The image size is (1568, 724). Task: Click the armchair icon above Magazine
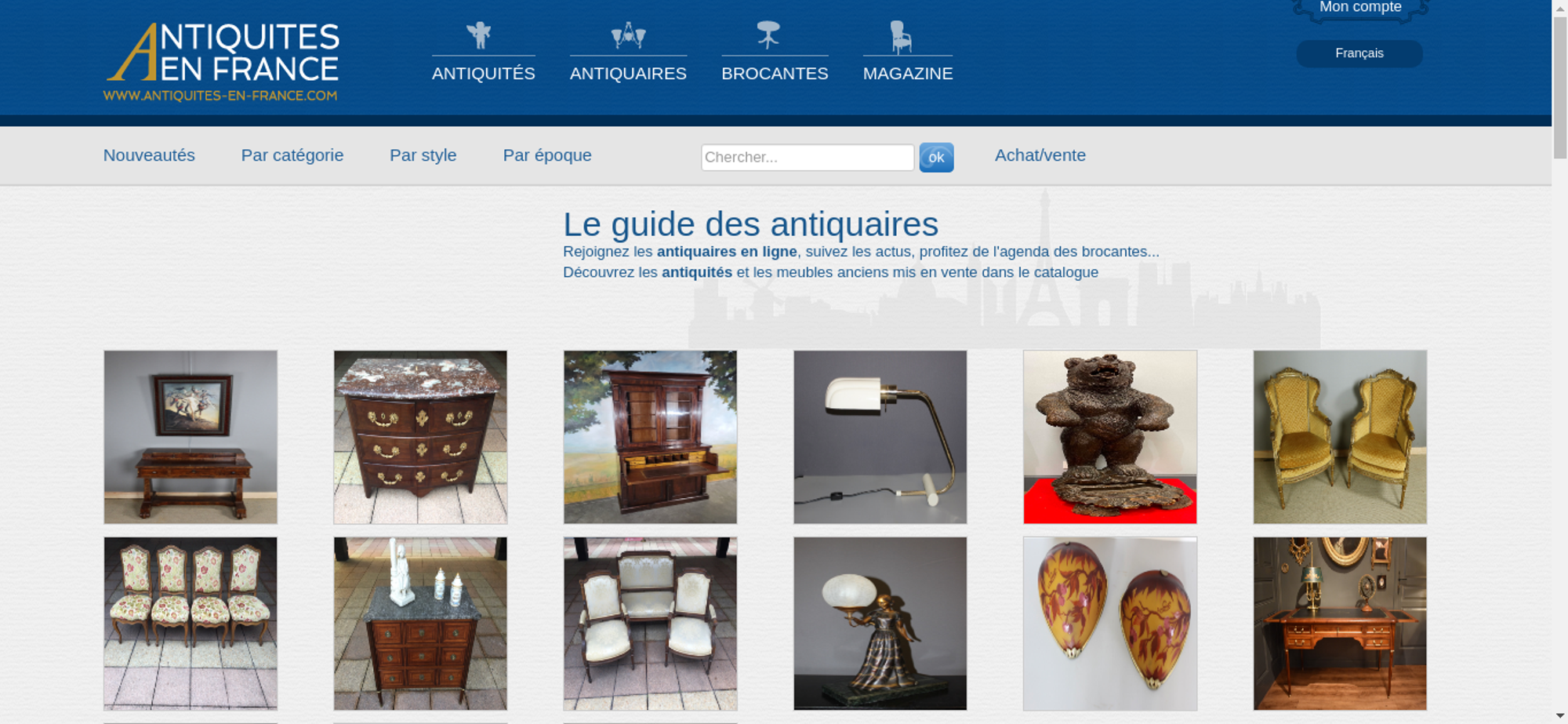click(901, 36)
